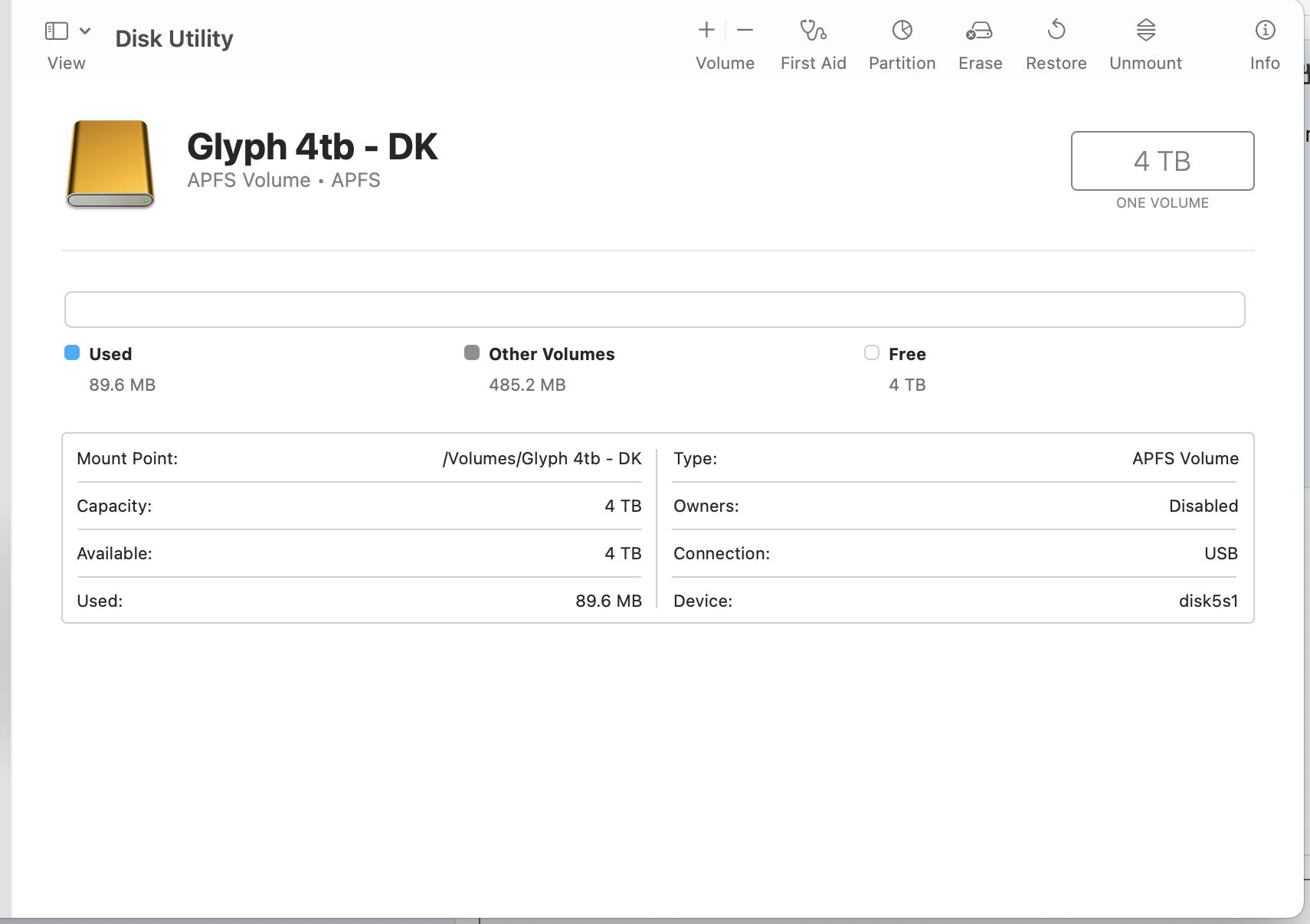Viewport: 1310px width, 924px height.
Task: Choose the Restore arrow icon
Action: coord(1056,30)
